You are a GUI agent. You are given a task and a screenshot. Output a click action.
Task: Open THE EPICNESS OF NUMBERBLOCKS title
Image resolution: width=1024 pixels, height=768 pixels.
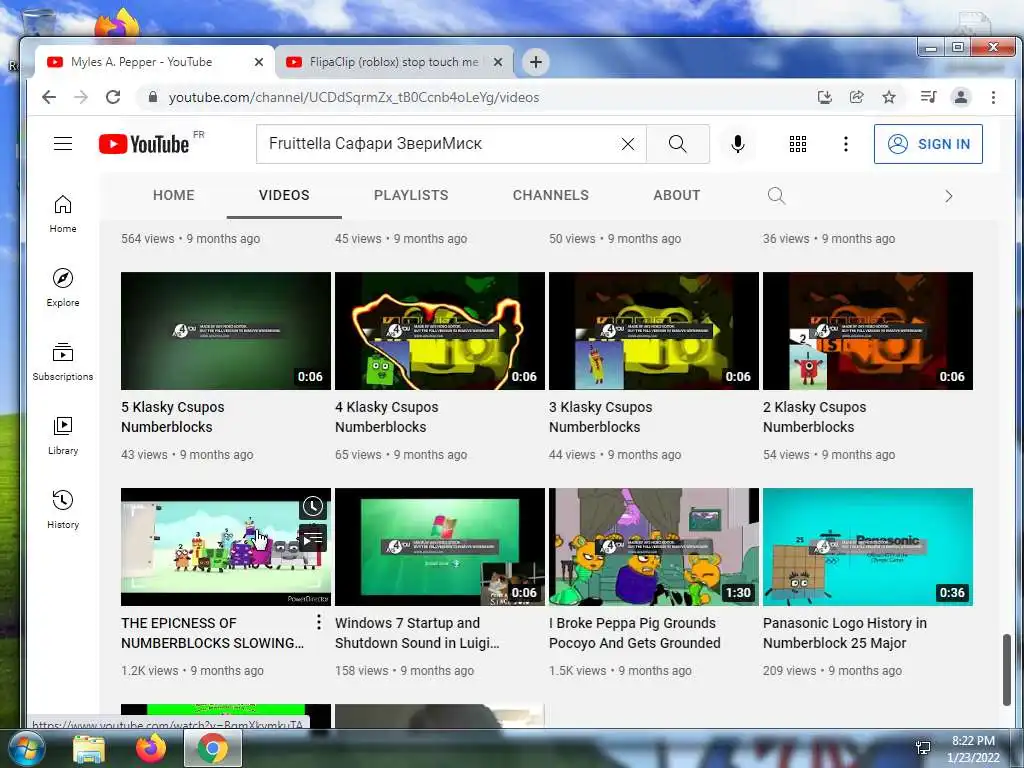coord(212,633)
